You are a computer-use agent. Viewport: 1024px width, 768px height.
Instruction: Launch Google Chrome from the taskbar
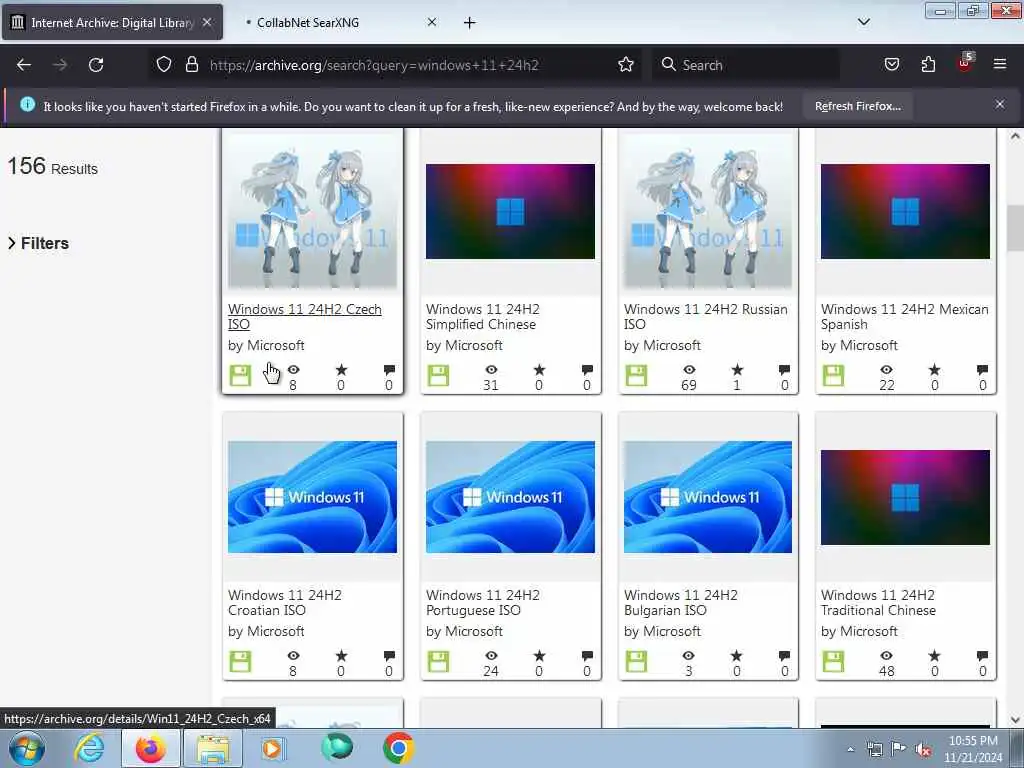[x=398, y=748]
